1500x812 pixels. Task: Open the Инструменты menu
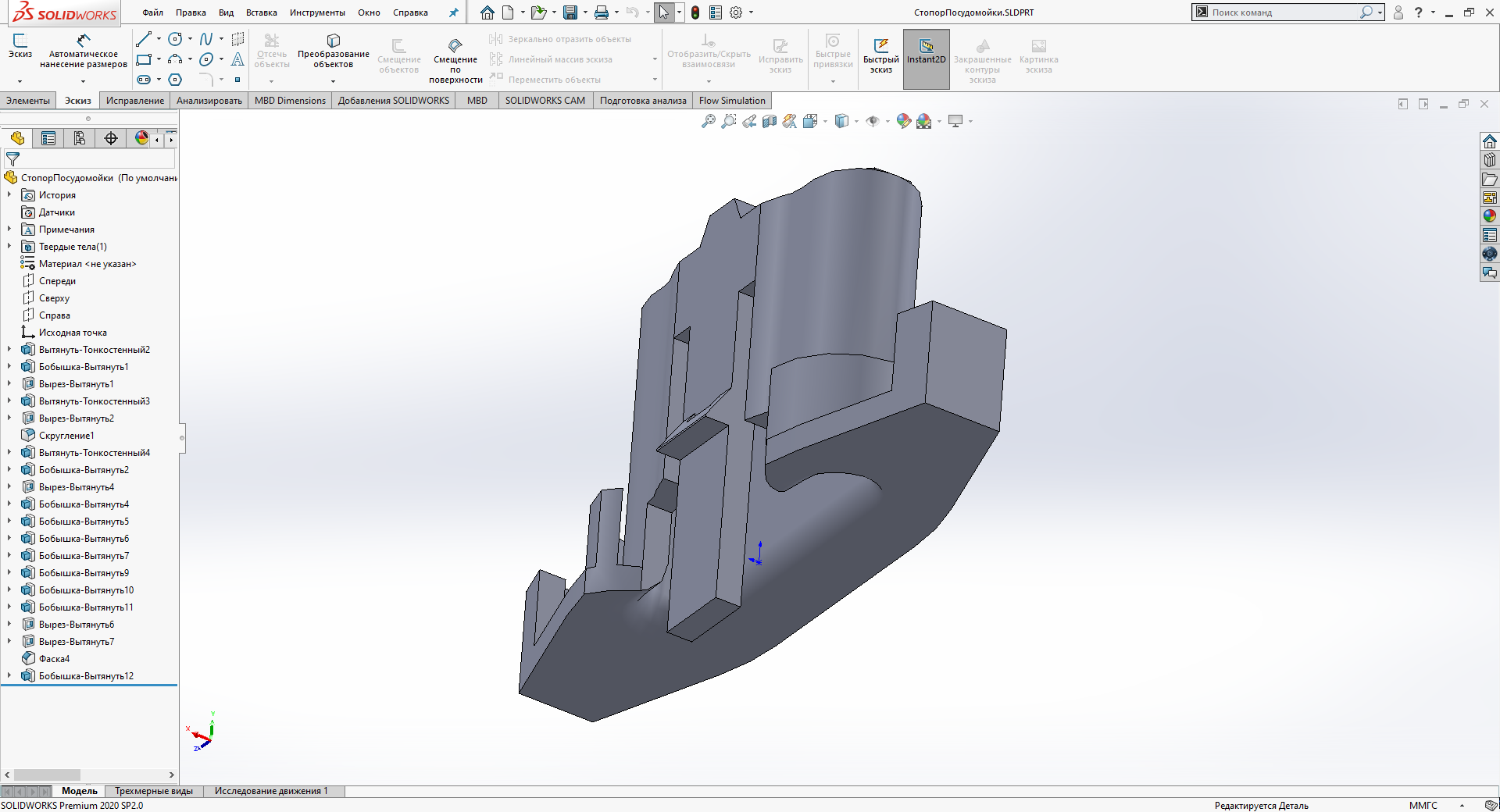[x=317, y=12]
